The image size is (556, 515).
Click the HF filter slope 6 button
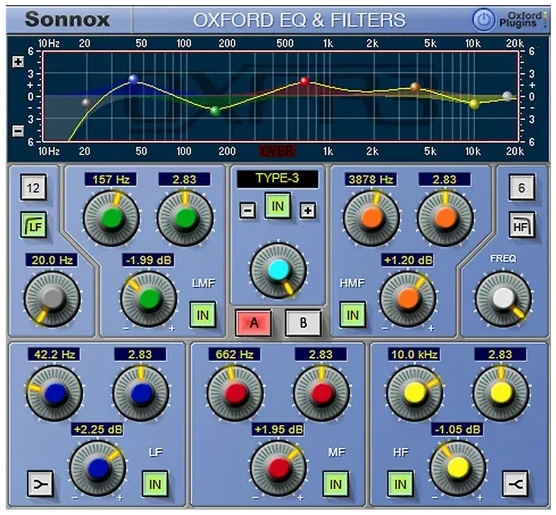pyautogui.click(x=521, y=188)
